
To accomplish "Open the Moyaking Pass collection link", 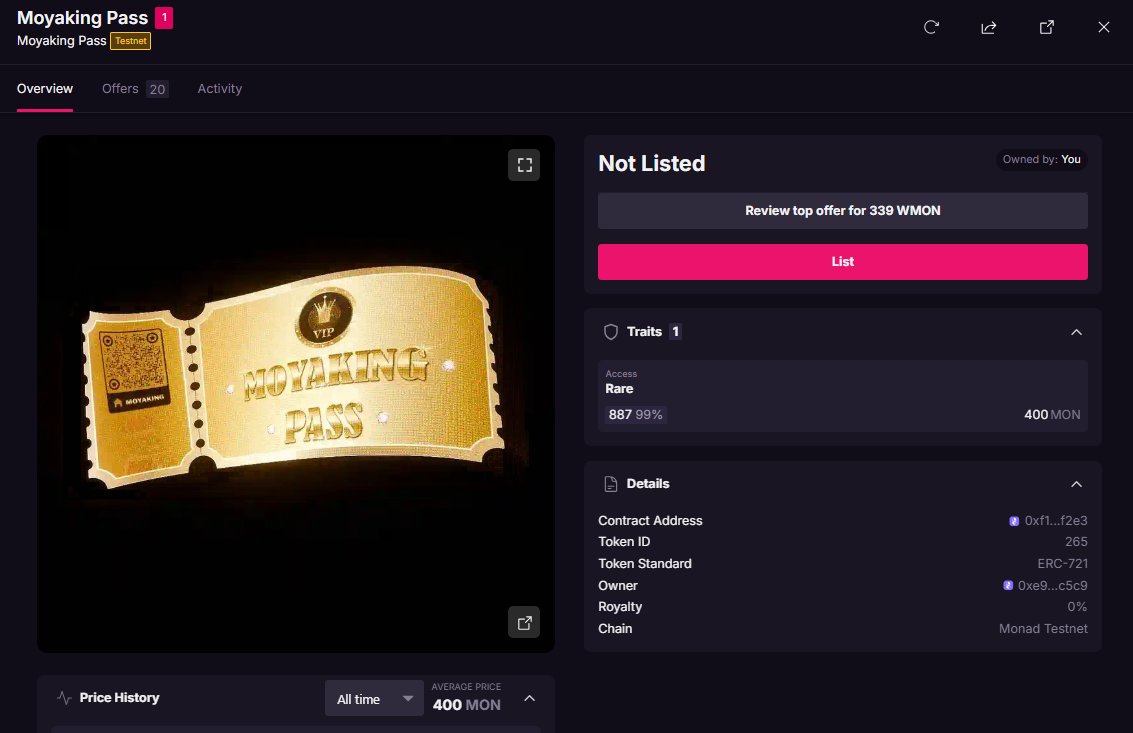I will 61,40.
